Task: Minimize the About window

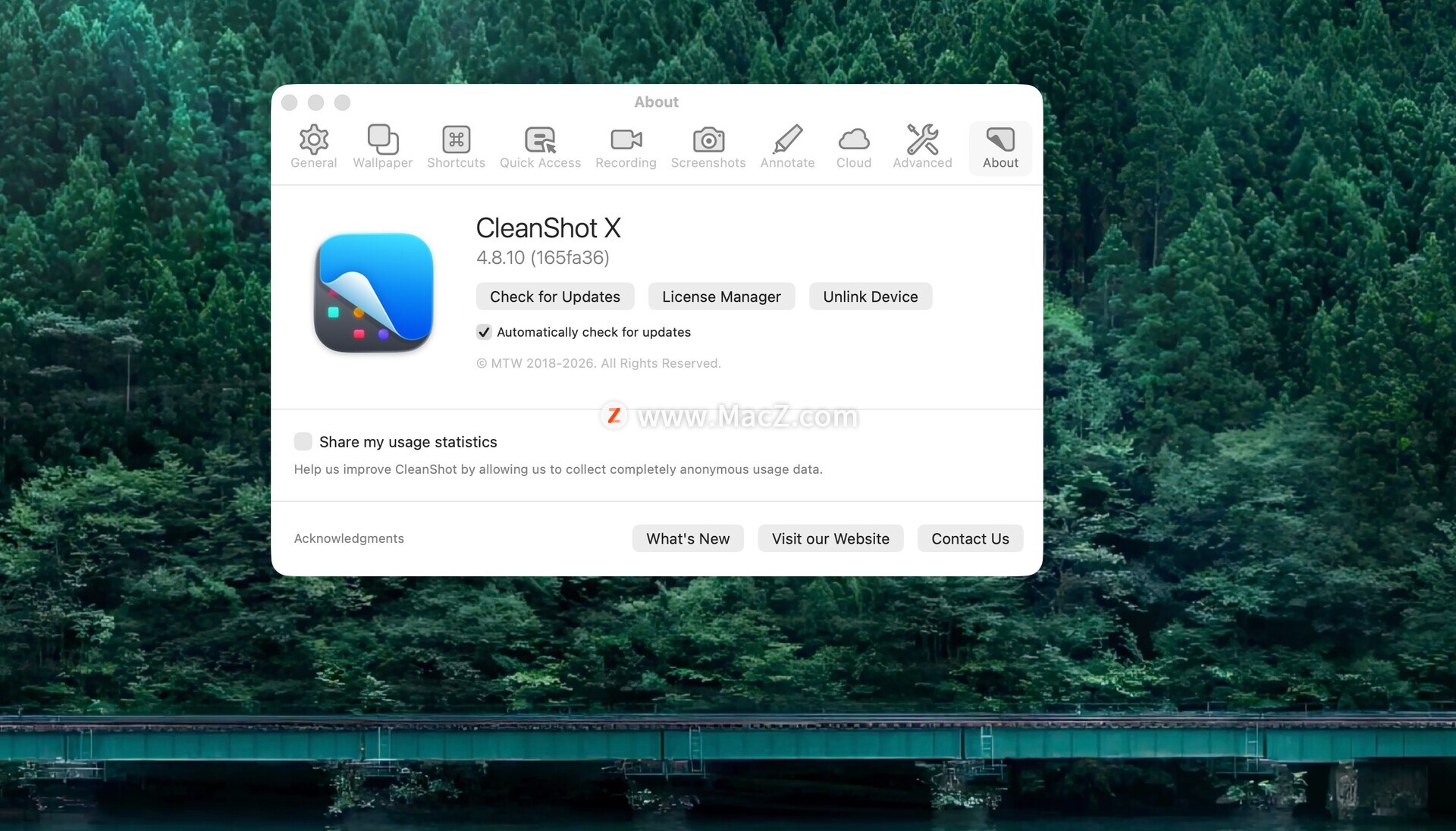Action: pos(315,102)
